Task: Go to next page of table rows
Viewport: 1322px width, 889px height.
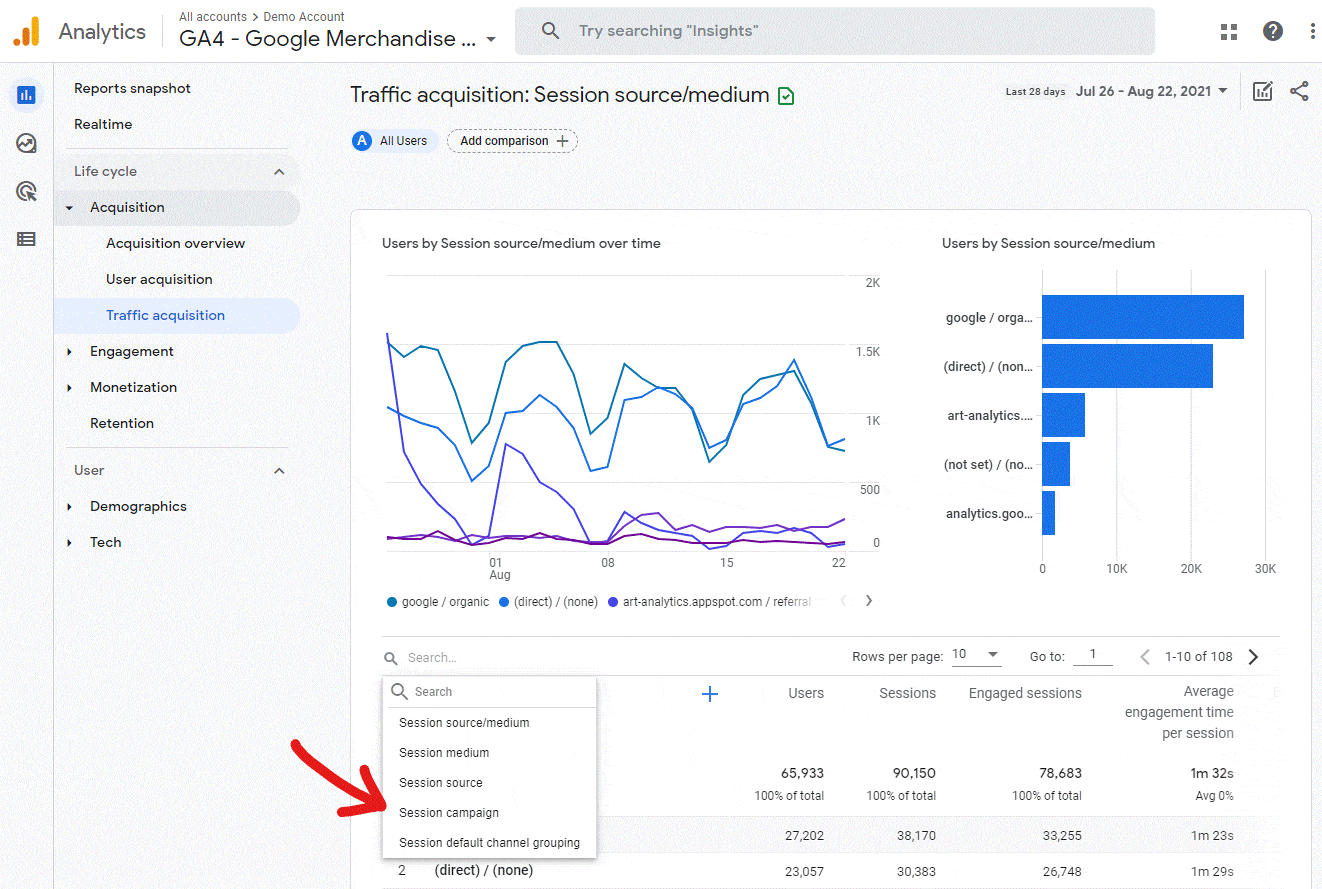Action: [1253, 657]
